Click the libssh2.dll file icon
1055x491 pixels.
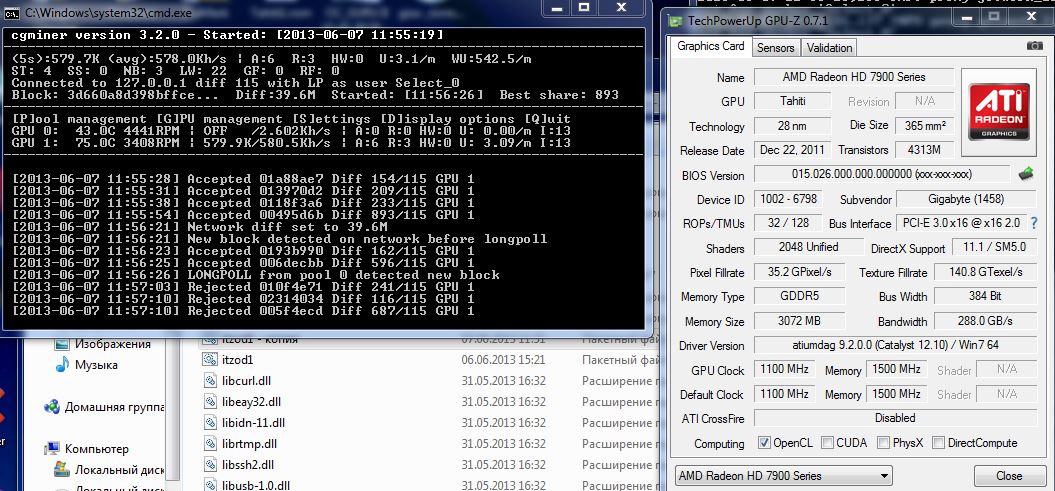tap(210, 465)
